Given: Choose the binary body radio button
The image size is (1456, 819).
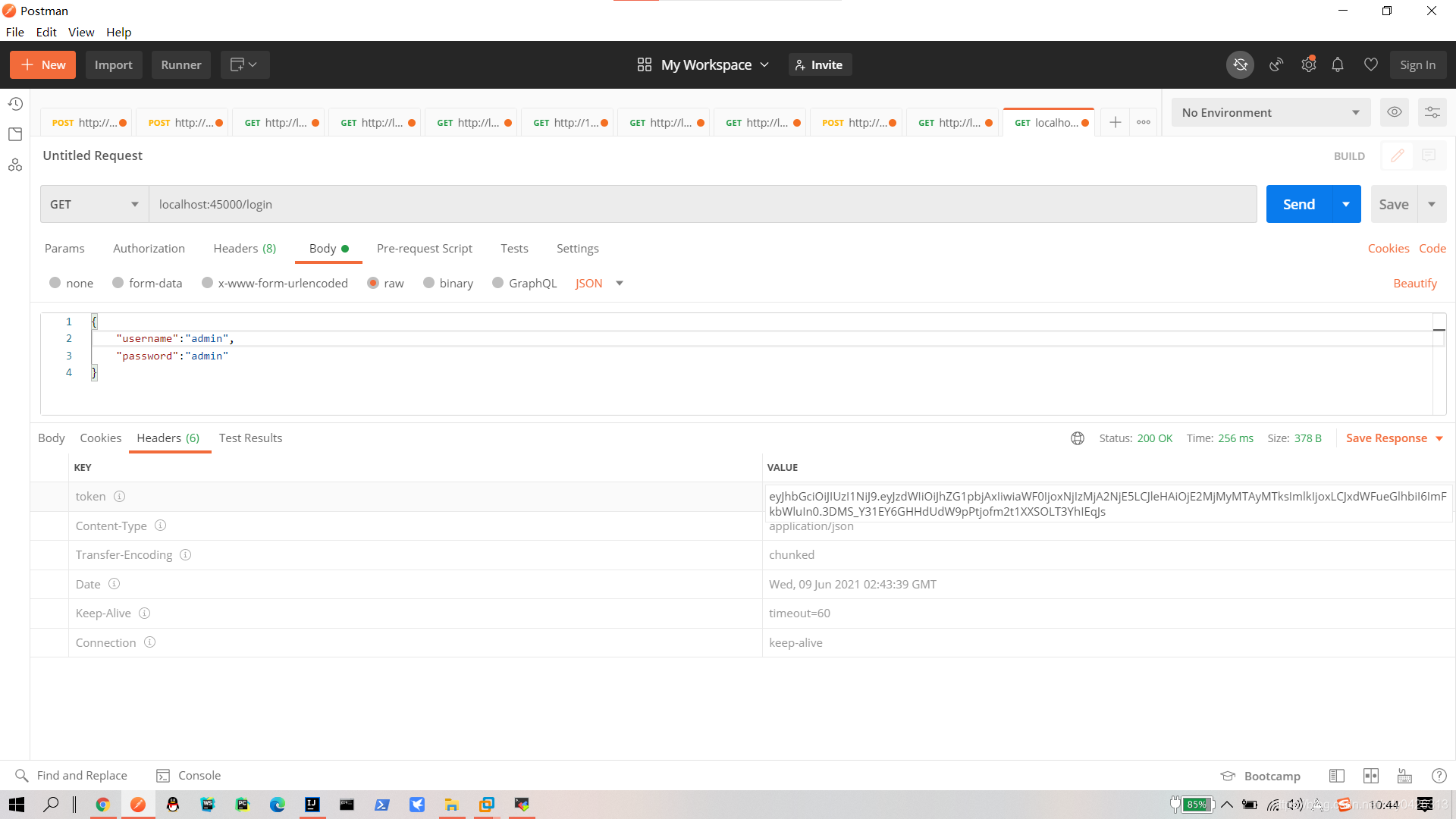Looking at the screenshot, I should coord(429,283).
